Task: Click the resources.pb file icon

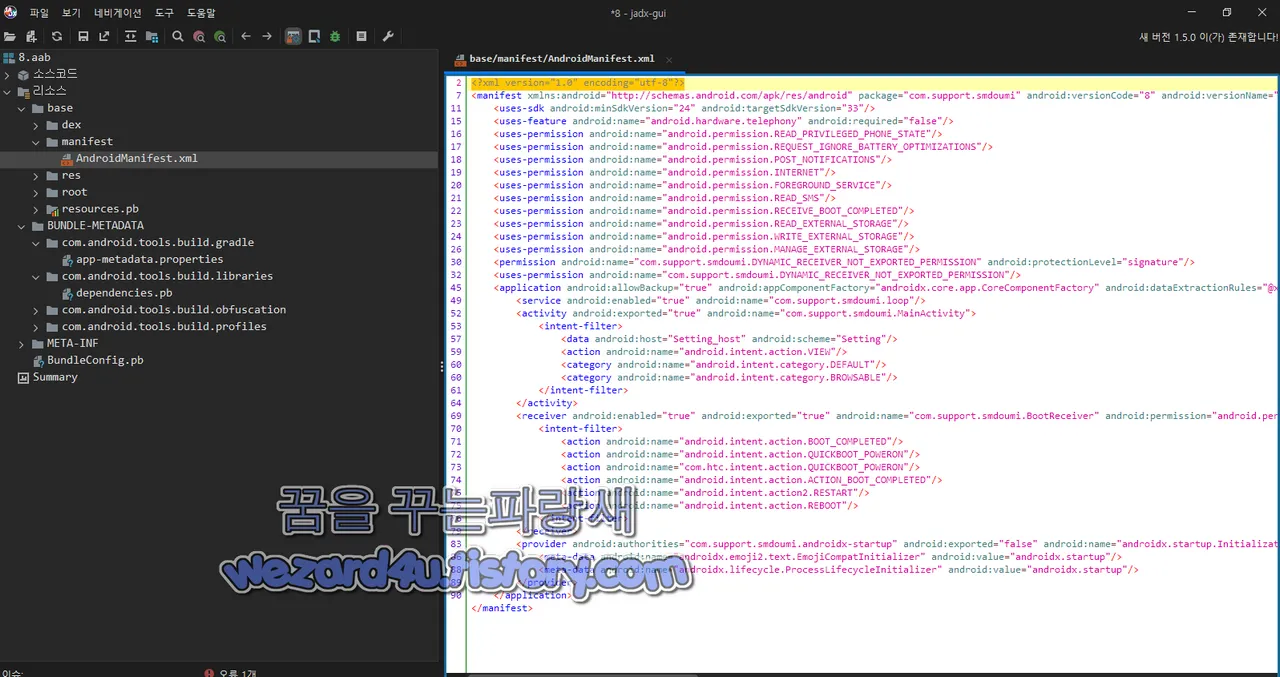Action: tap(53, 209)
